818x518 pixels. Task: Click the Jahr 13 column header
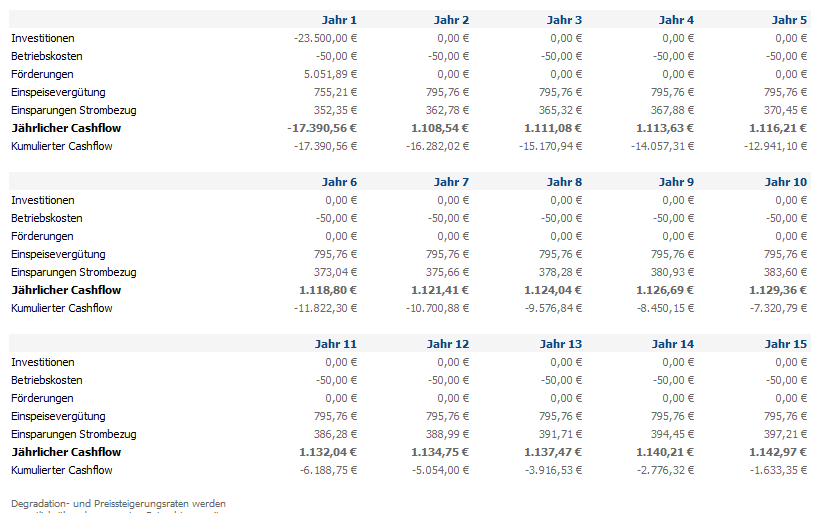[561, 344]
